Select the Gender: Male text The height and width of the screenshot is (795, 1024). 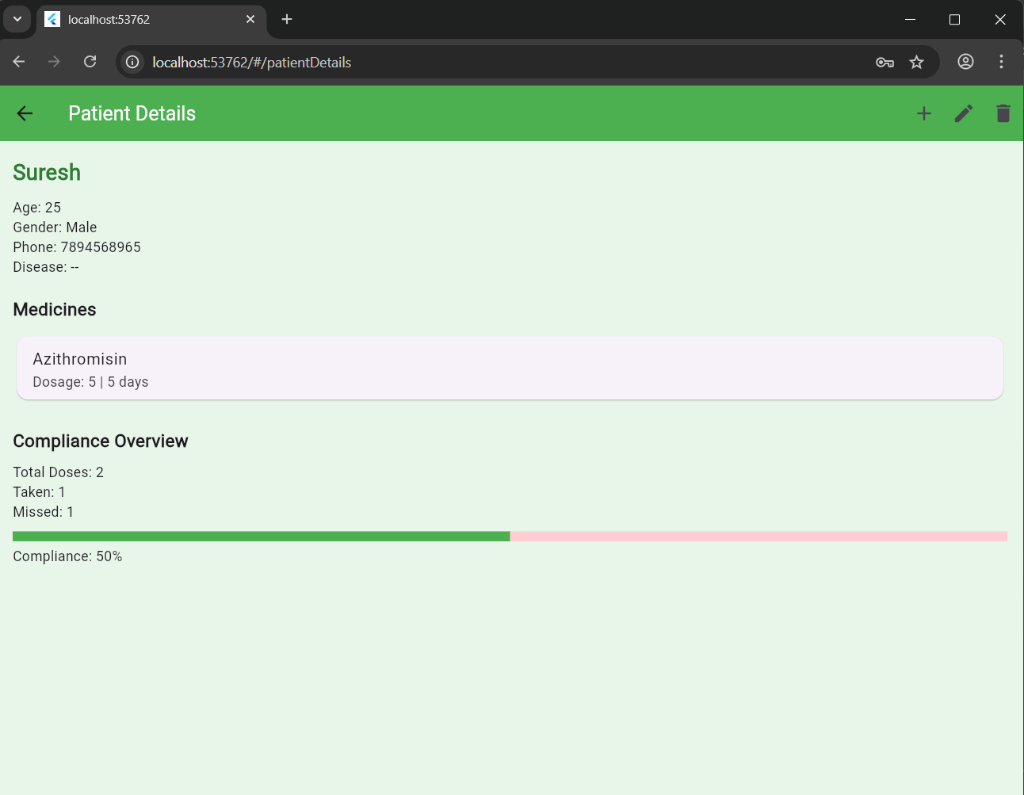click(55, 227)
